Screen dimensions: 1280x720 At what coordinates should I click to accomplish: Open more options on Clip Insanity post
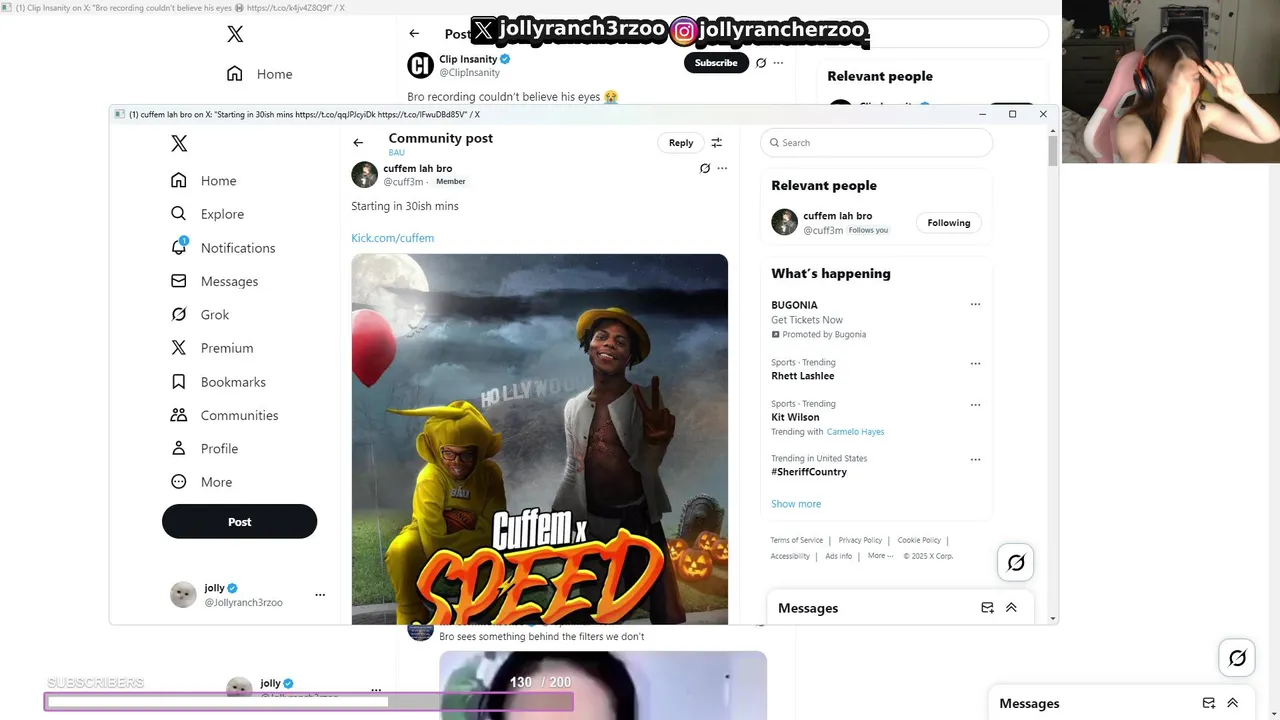pyautogui.click(x=778, y=63)
